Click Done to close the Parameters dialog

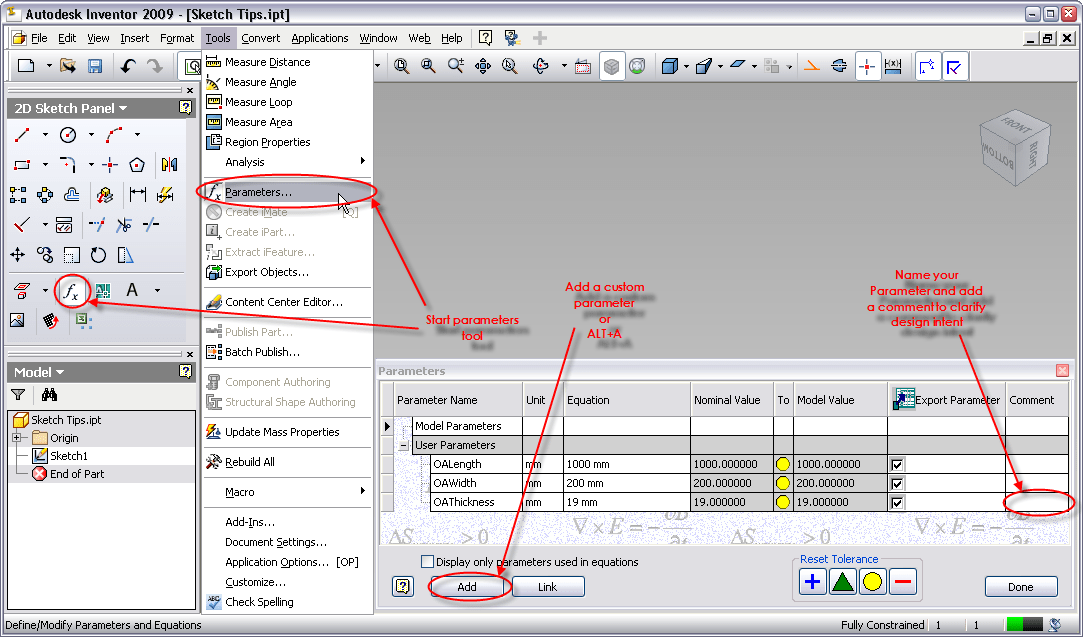pos(1021,586)
